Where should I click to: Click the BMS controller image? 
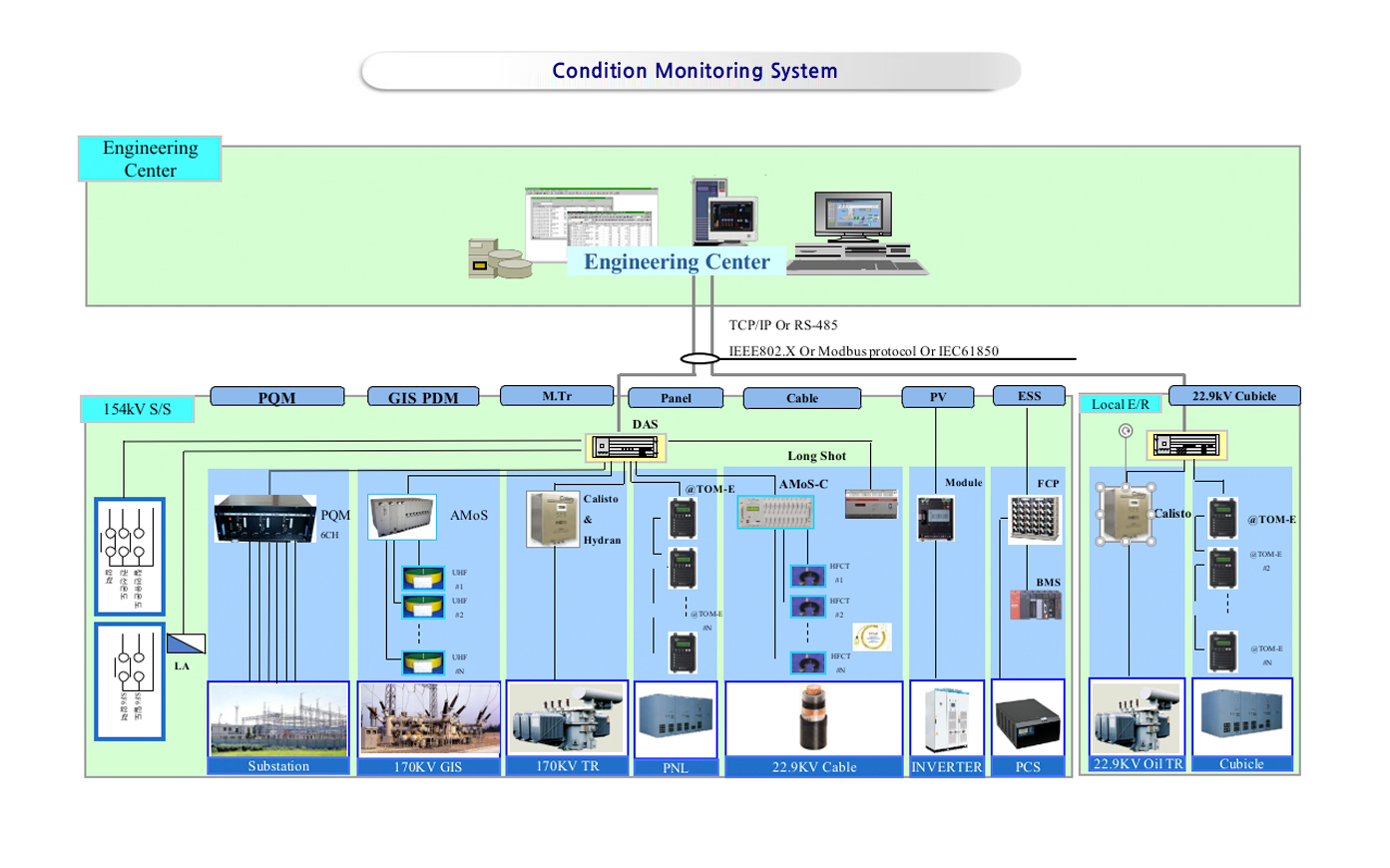point(1035,605)
